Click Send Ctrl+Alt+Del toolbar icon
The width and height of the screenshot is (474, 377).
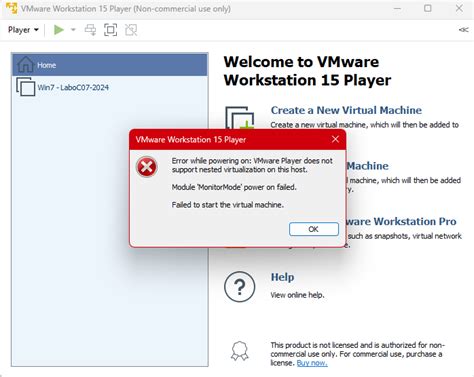[x=90, y=30]
